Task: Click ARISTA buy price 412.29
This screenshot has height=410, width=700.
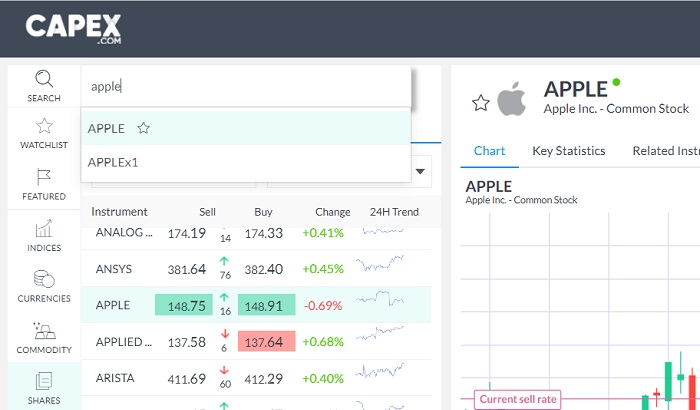Action: (264, 379)
